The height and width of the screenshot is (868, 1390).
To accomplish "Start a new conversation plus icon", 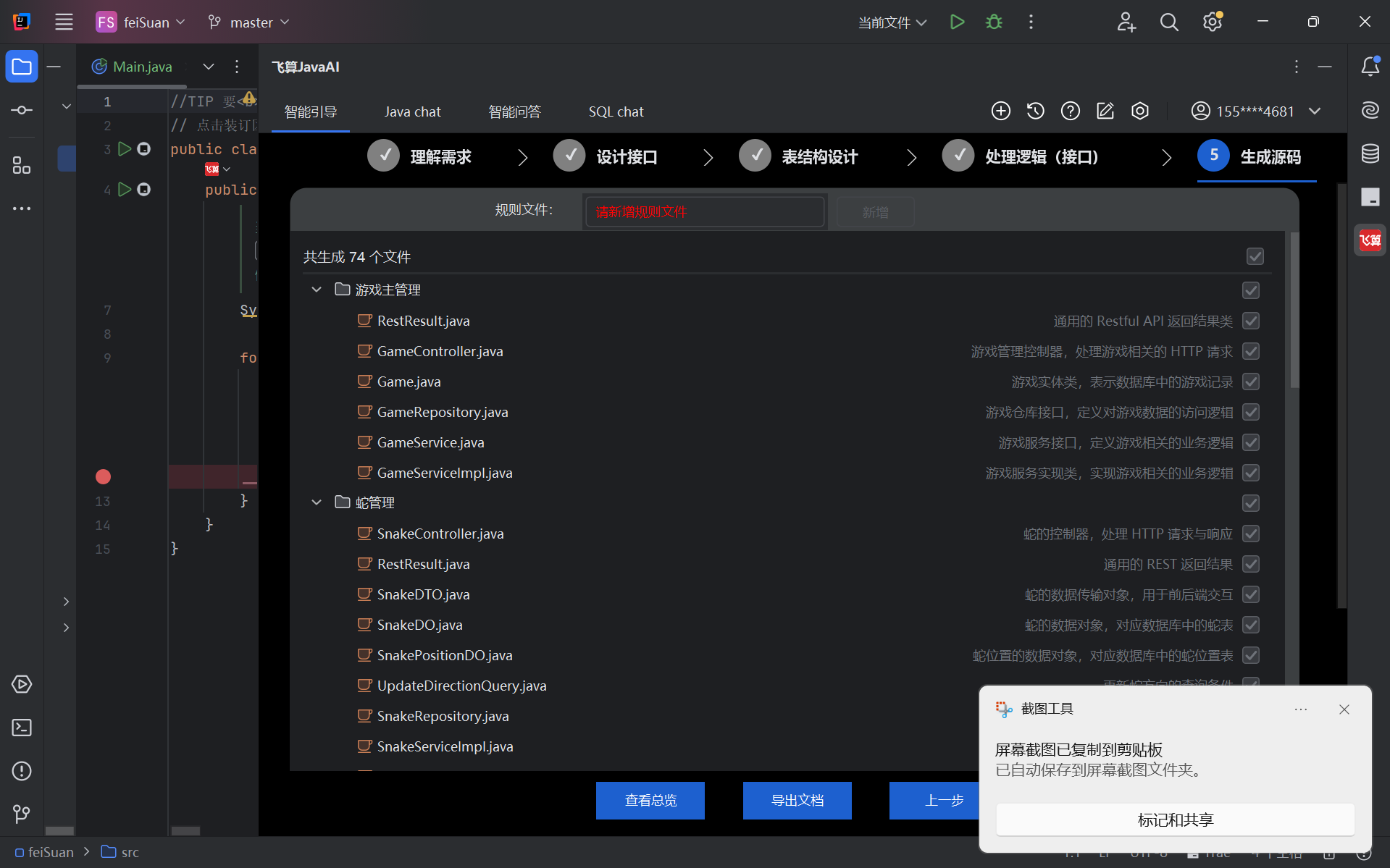I will pos(1001,111).
